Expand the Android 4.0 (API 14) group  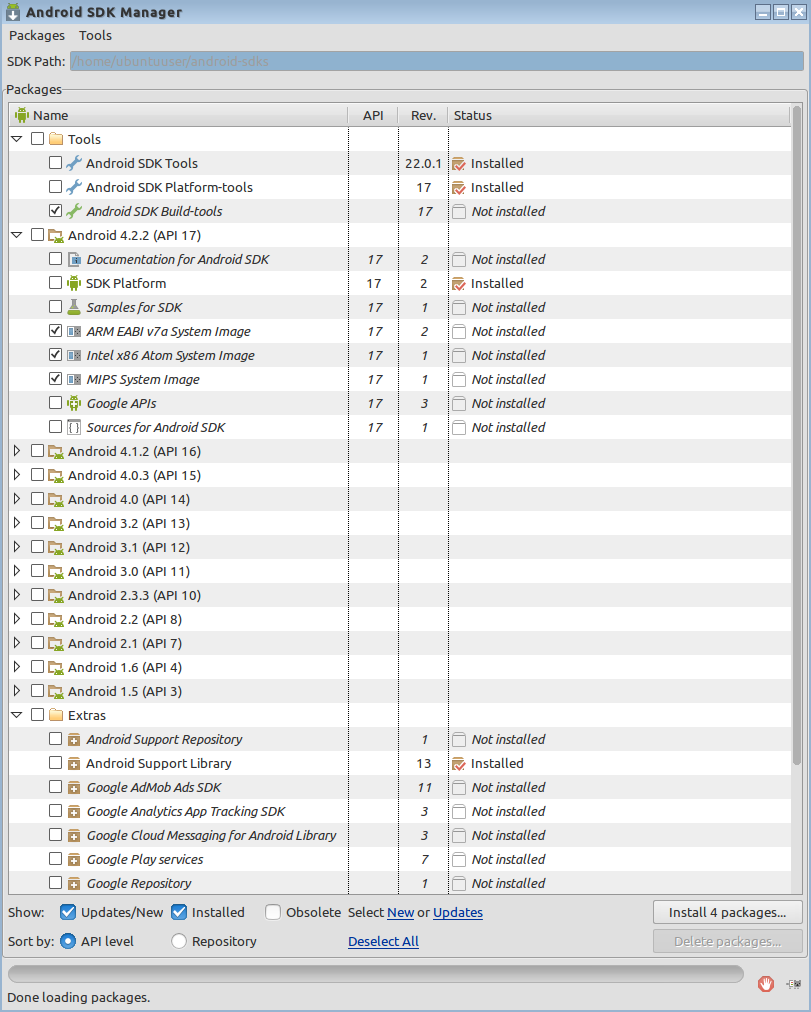pyautogui.click(x=17, y=499)
